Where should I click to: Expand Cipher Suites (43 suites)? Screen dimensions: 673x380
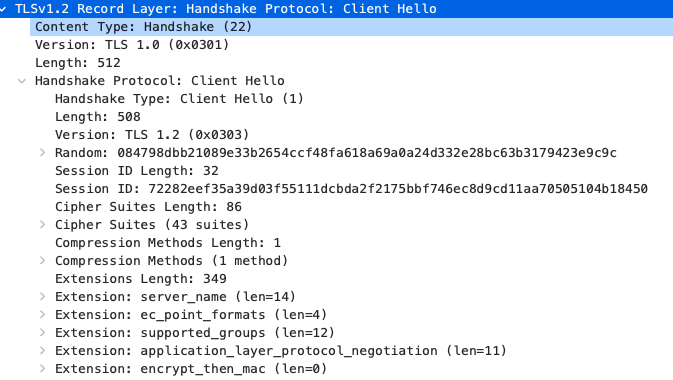(x=42, y=225)
